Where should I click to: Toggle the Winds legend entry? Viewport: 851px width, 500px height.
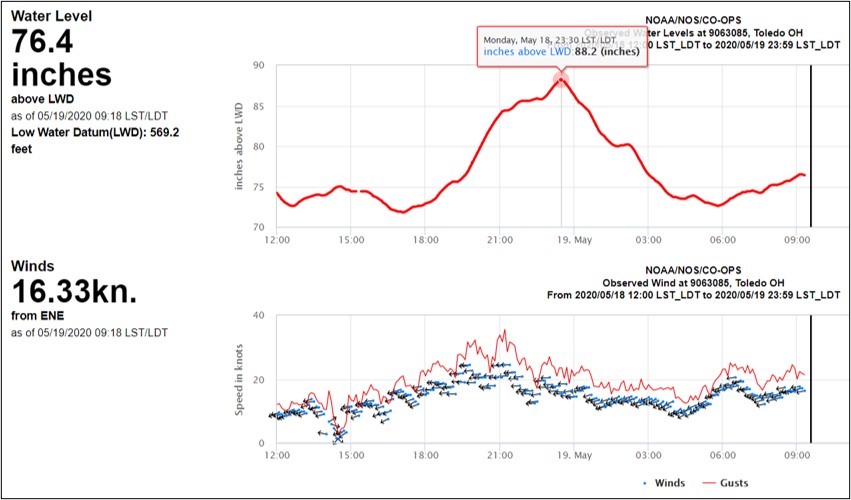pyautogui.click(x=665, y=483)
